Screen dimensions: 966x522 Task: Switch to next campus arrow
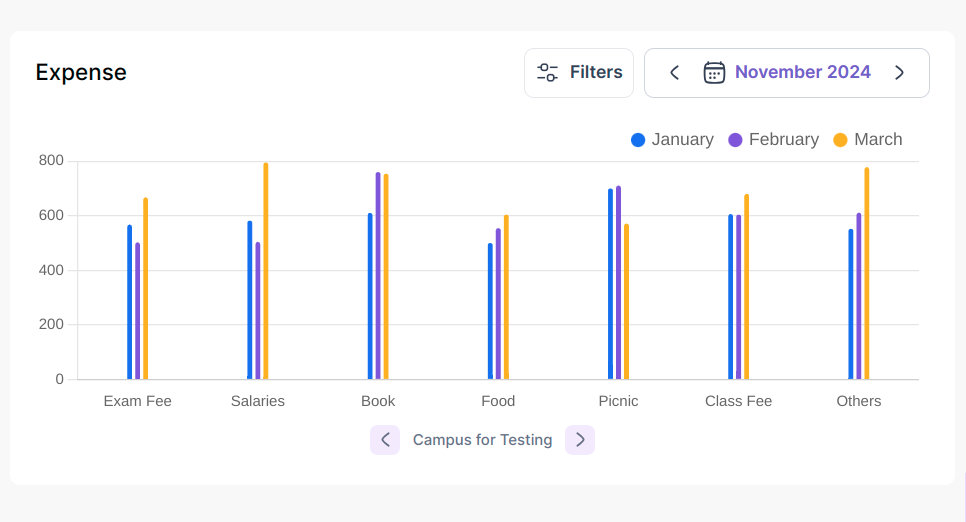(580, 440)
